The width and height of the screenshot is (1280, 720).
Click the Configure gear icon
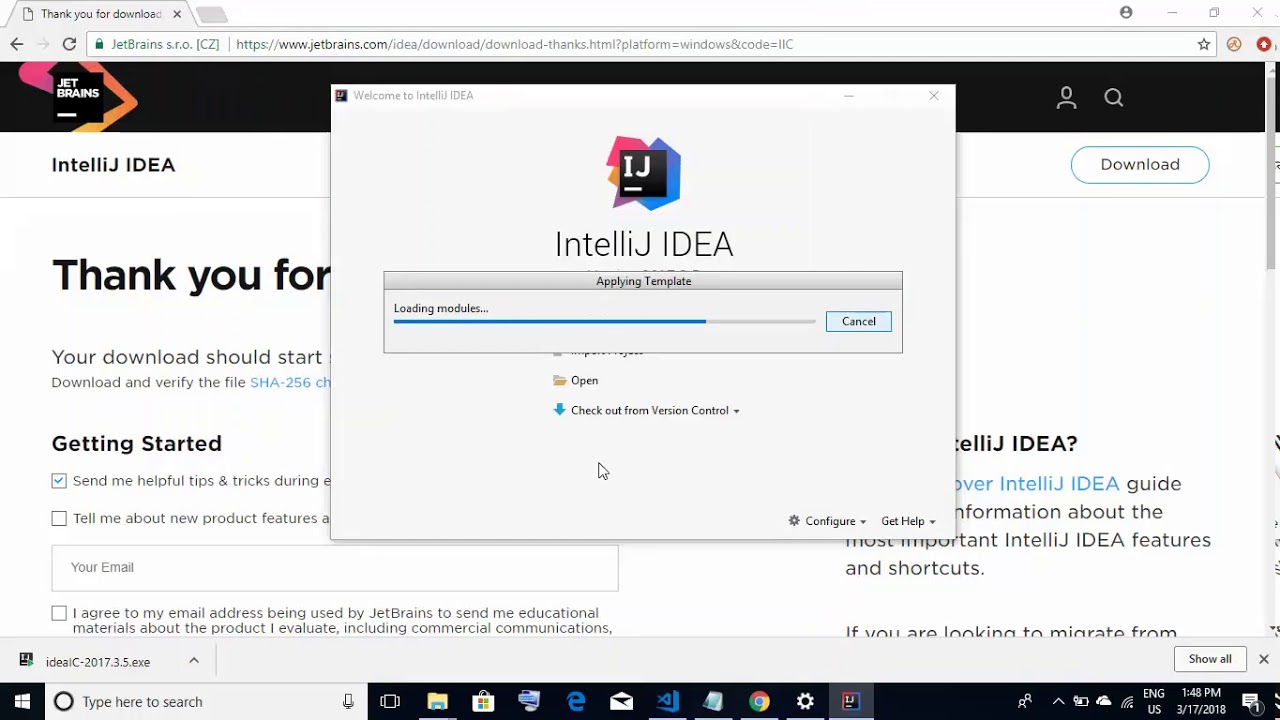794,521
